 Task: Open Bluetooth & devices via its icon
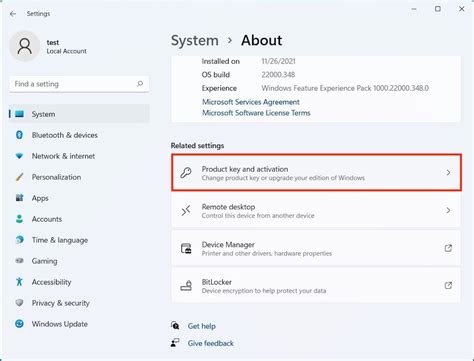pyautogui.click(x=19, y=135)
